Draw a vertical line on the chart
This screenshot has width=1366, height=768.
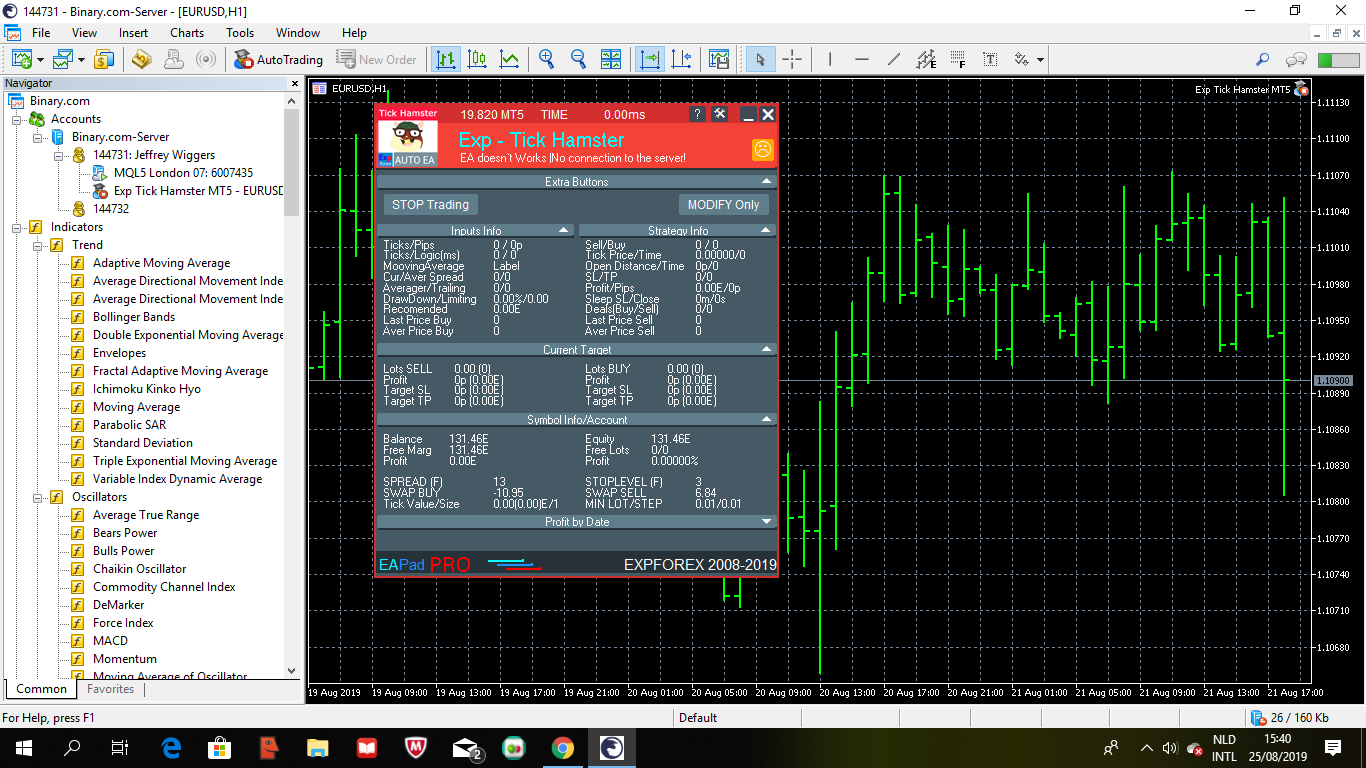pyautogui.click(x=830, y=59)
